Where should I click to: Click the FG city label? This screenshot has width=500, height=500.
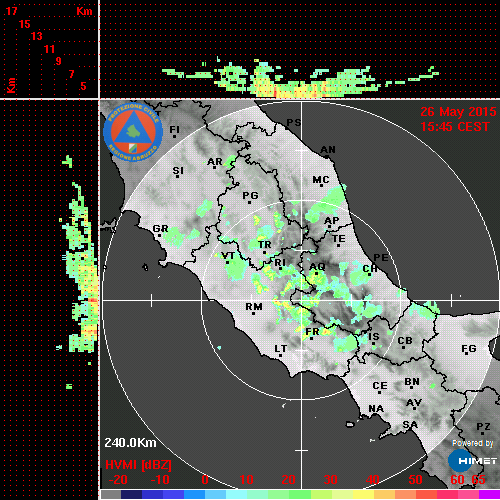coord(469,349)
